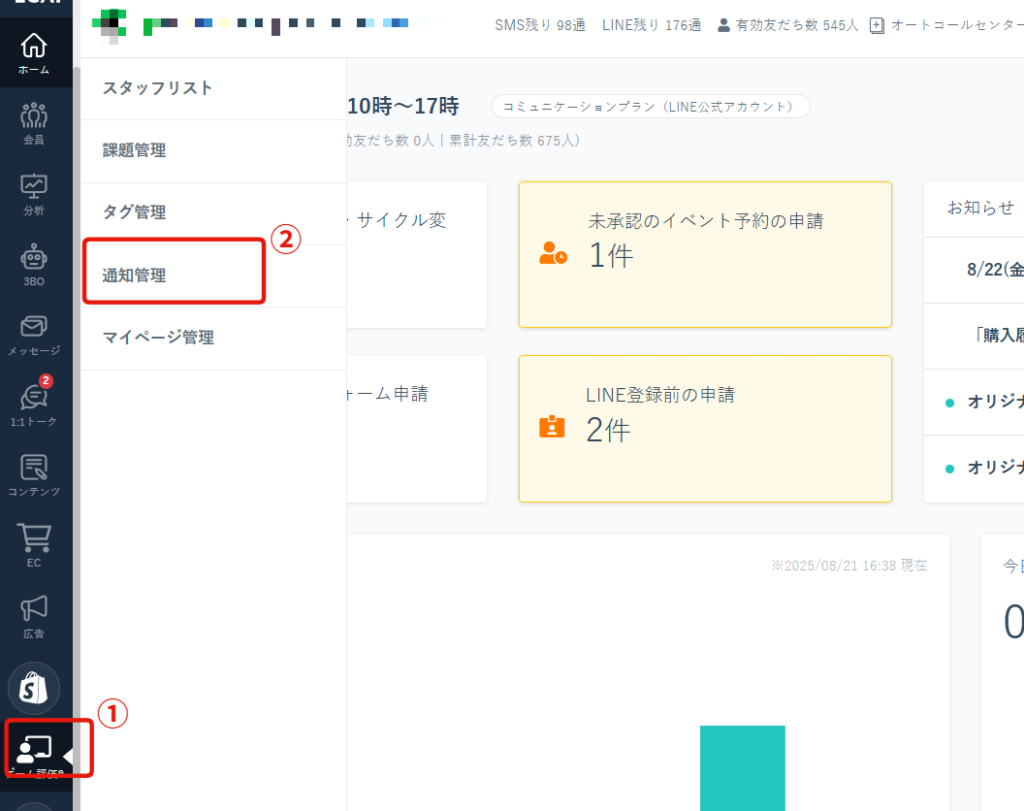Viewport: 1024px width, 811px height.
Task: Click the orange person-clock icon on event card
Action: point(553,253)
